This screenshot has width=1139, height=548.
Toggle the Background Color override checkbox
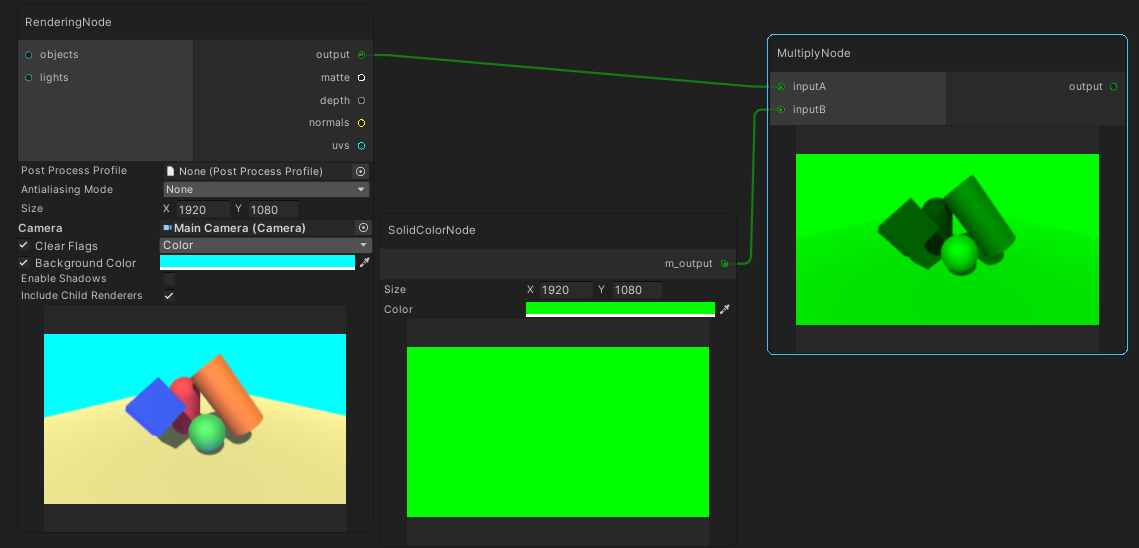pyautogui.click(x=24, y=263)
